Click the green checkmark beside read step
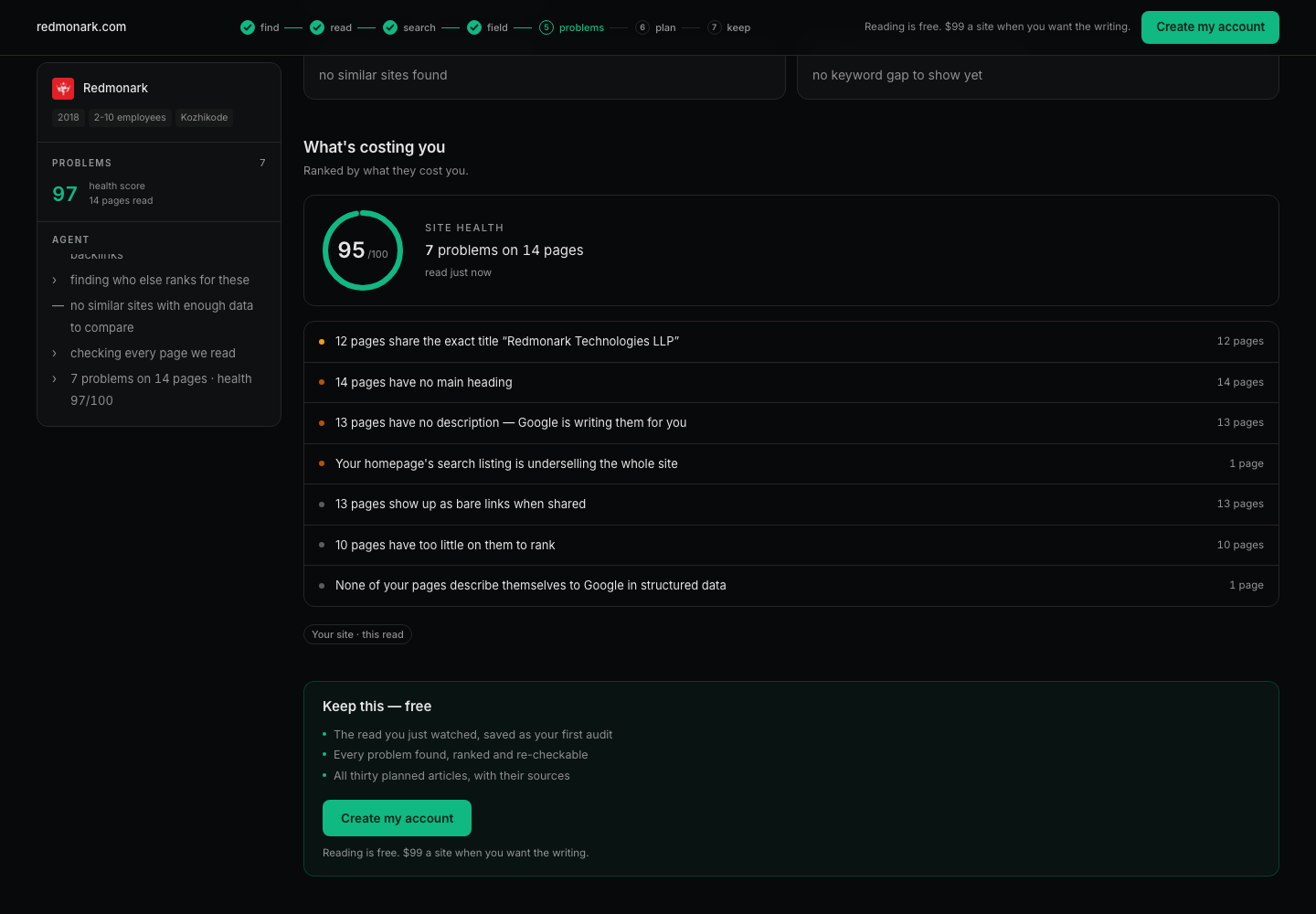This screenshot has width=1316, height=914. 317,27
